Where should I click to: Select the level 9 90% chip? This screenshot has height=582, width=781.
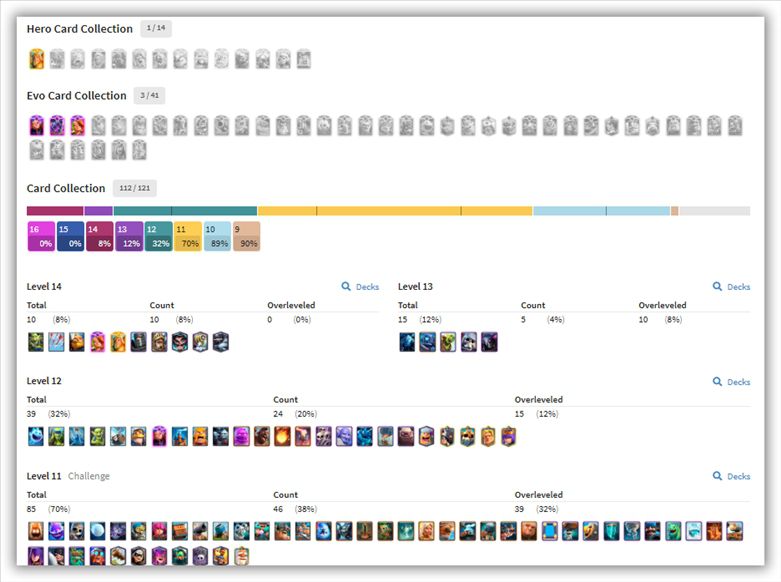point(247,236)
